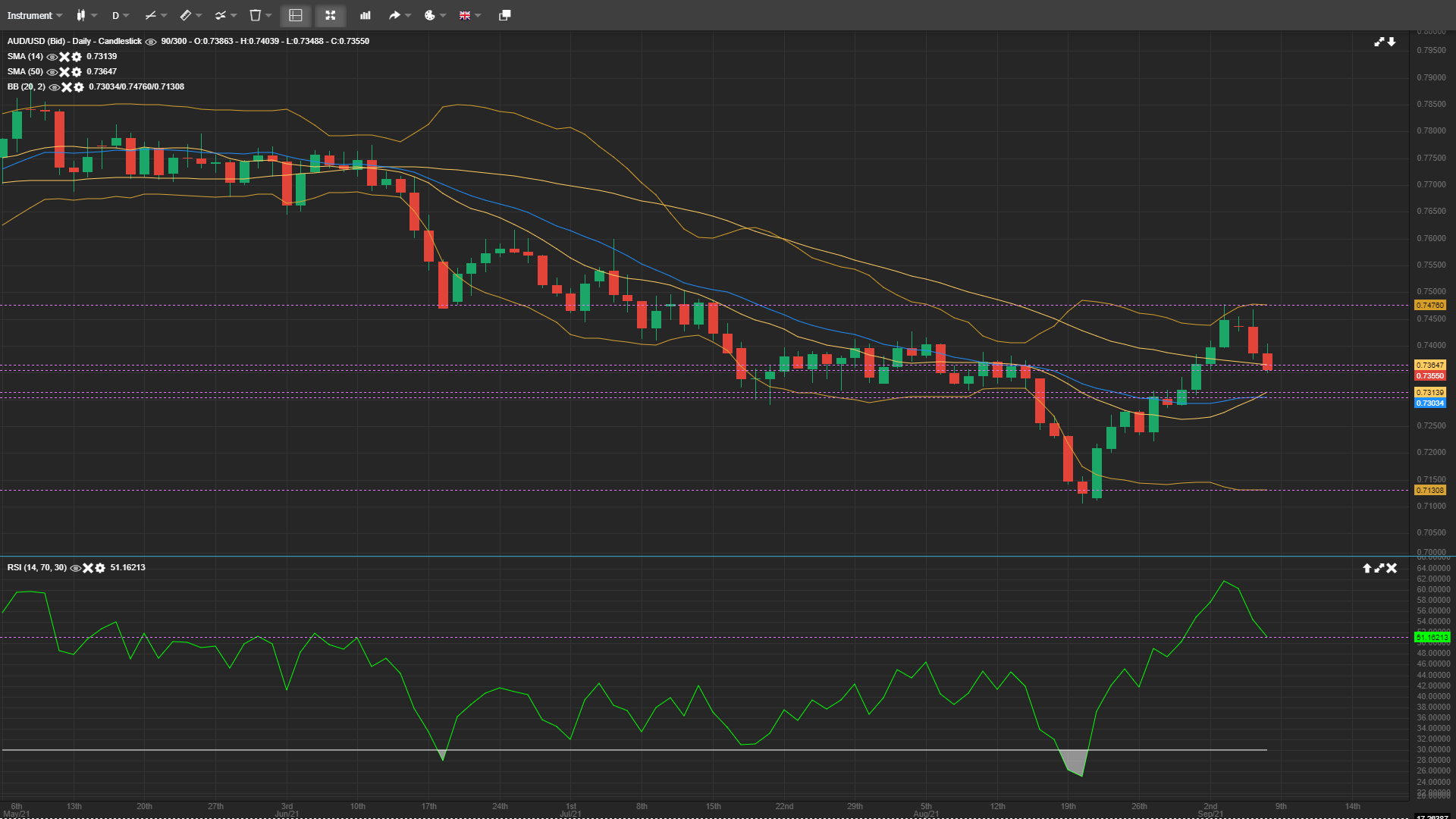Open the indicators menu in toolbar

click(x=225, y=15)
